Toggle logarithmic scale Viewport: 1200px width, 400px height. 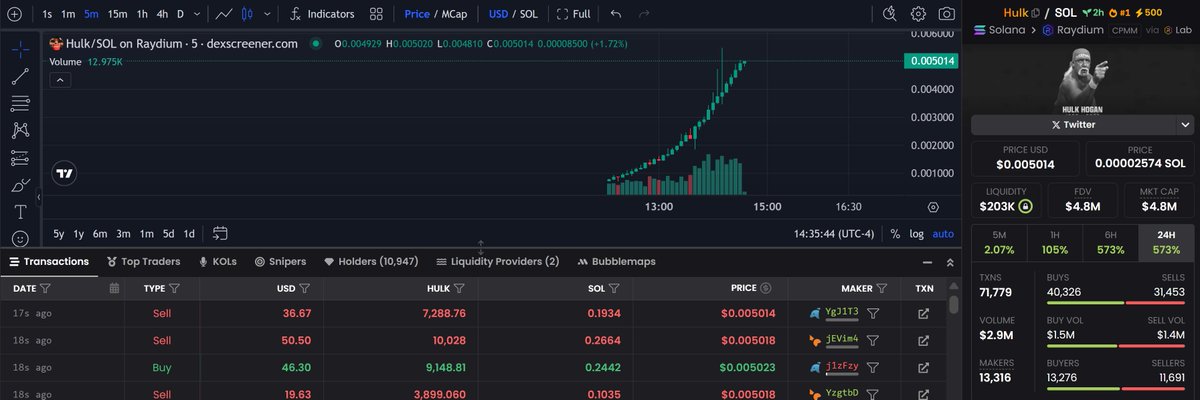[916, 233]
